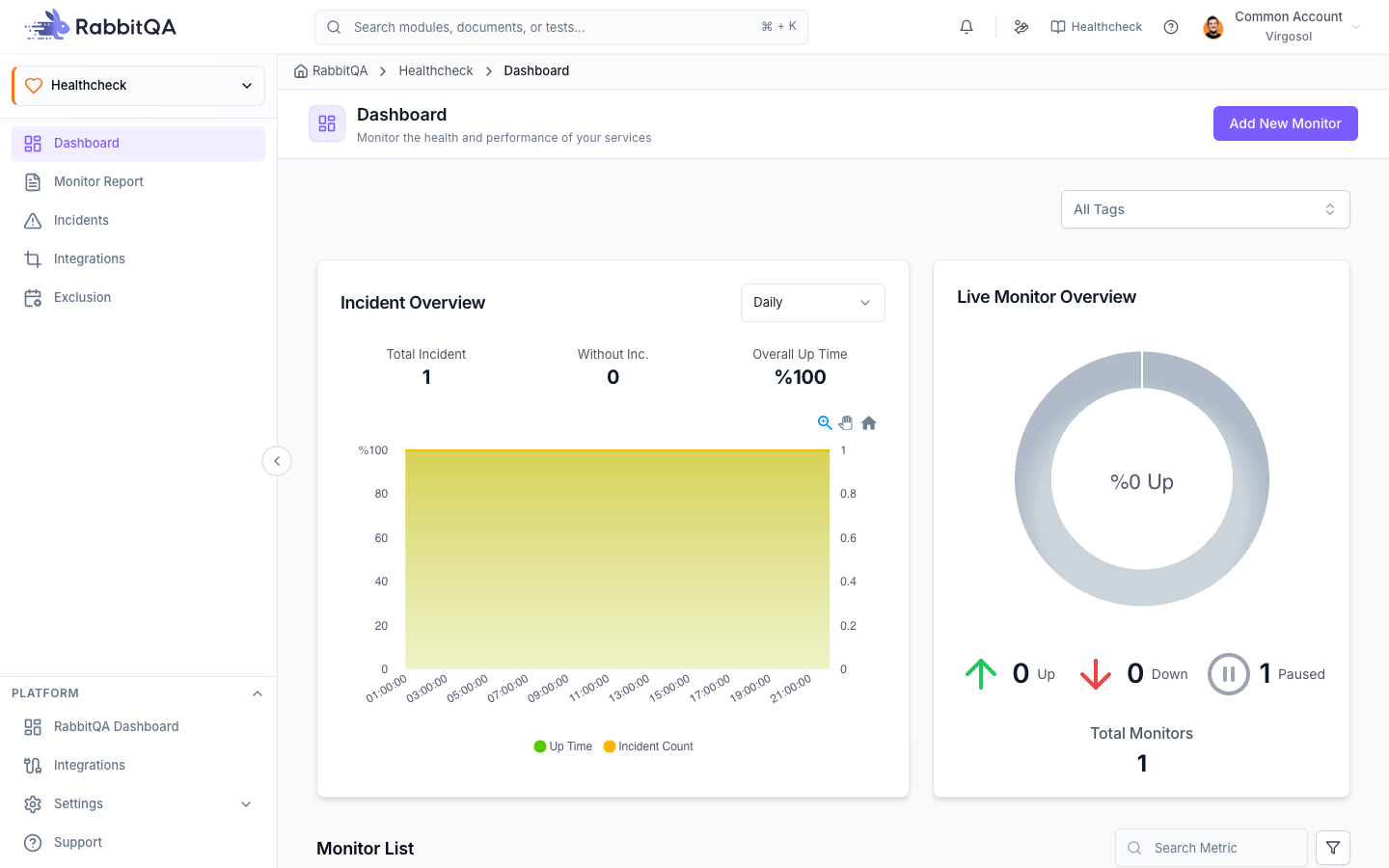Viewport: 1389px width, 868px height.
Task: Open the Healthcheck docs link in header
Action: 1097,27
